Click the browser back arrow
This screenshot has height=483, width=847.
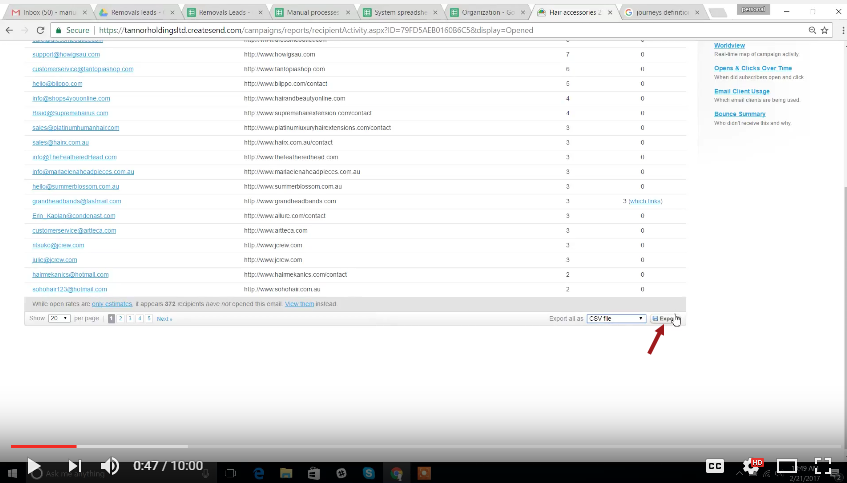click(10, 30)
